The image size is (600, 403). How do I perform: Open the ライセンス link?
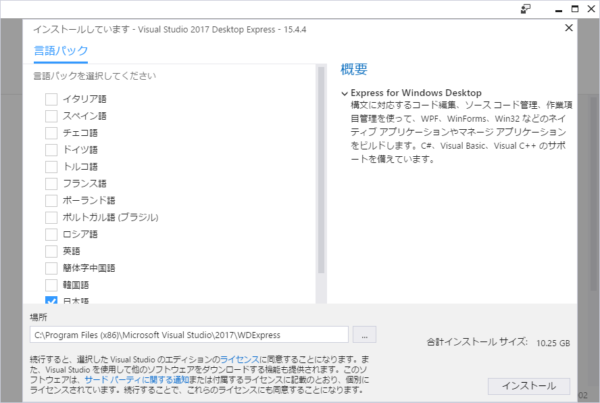tap(240, 359)
